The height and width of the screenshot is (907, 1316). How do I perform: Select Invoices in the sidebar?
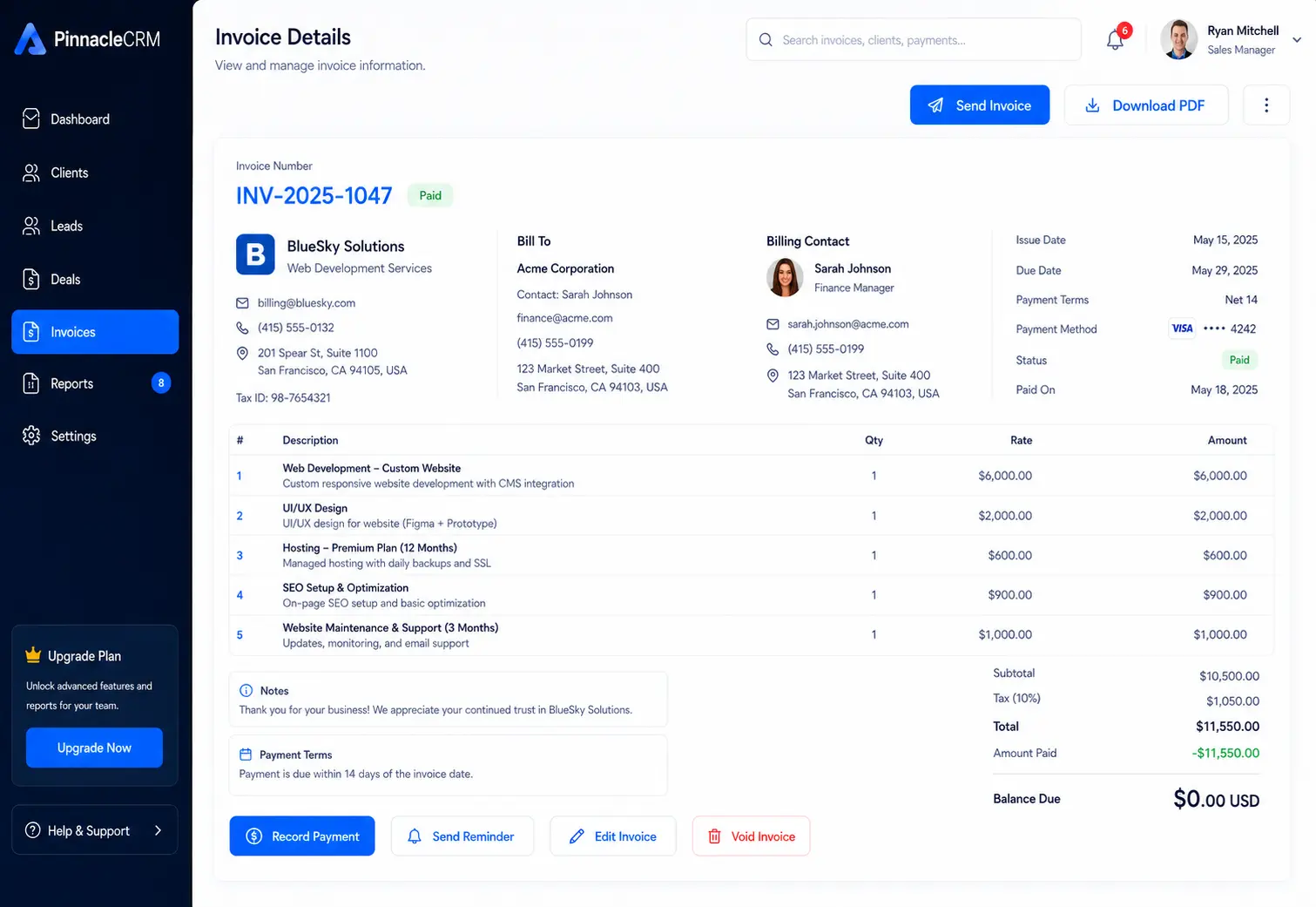coord(95,332)
